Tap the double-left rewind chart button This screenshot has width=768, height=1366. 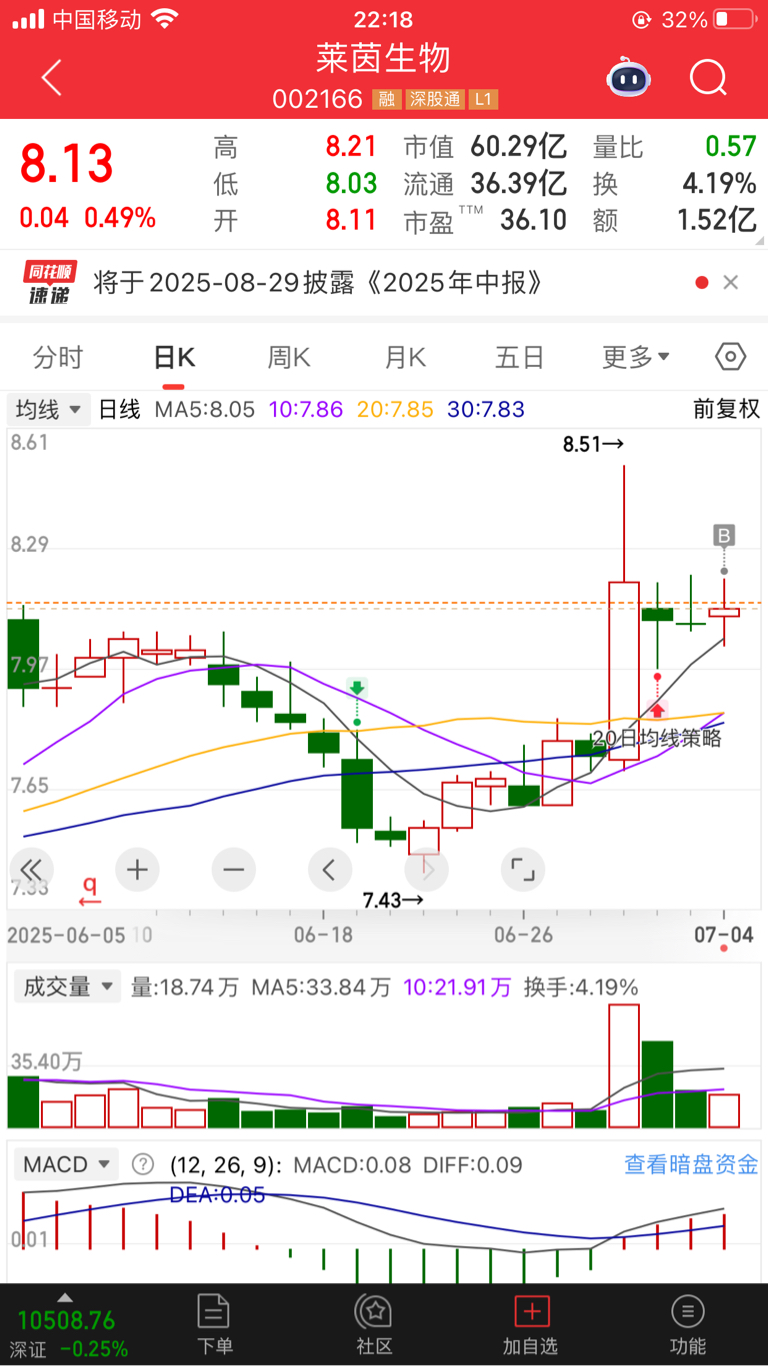(31, 870)
